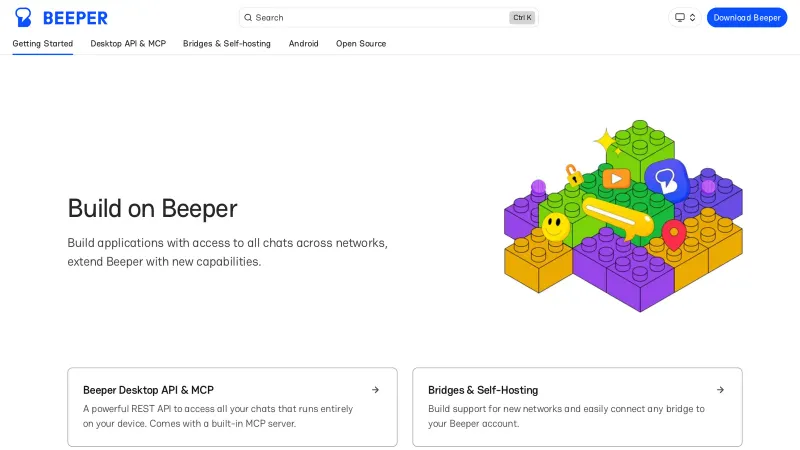The height and width of the screenshot is (450, 800).
Task: Click the red location pin in the illustration
Action: tap(673, 235)
